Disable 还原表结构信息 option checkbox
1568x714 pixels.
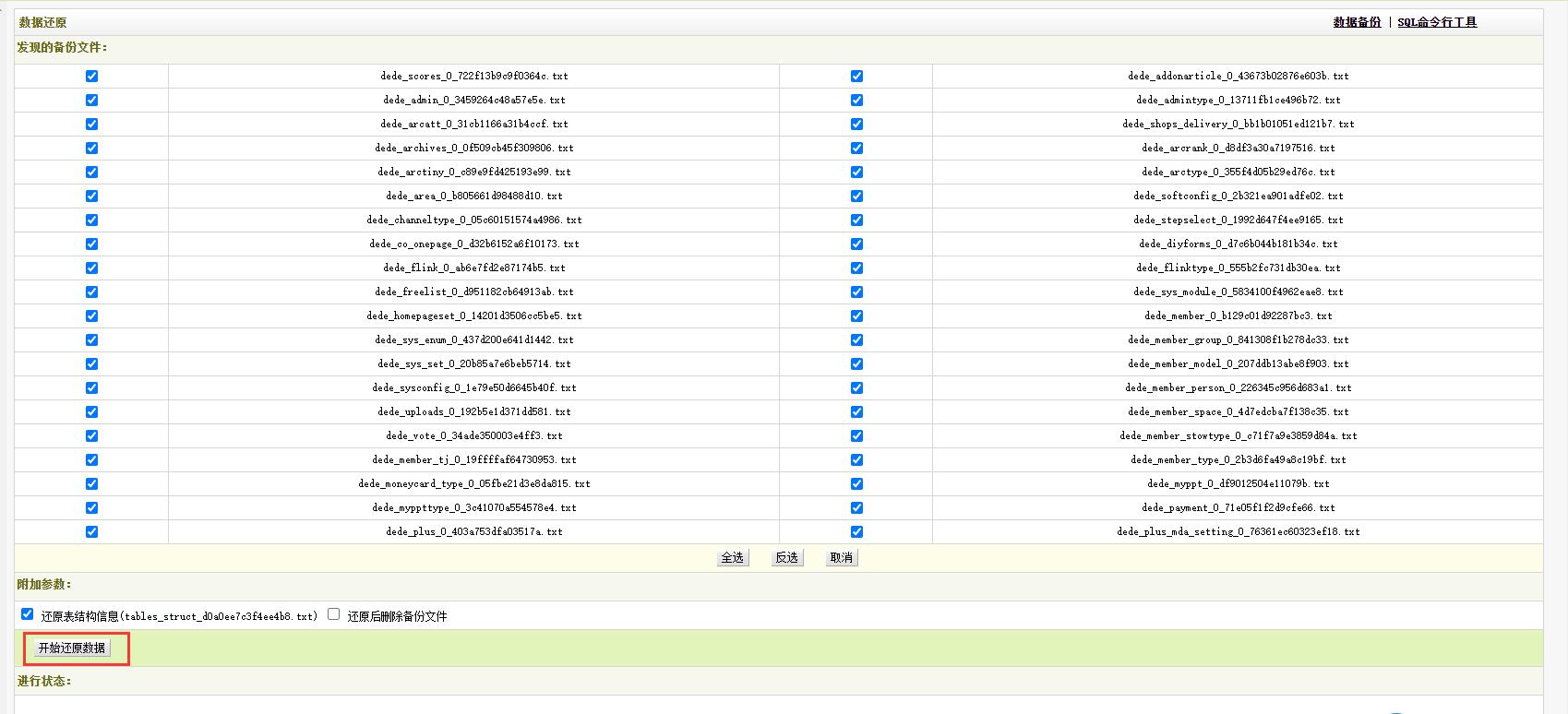28,614
